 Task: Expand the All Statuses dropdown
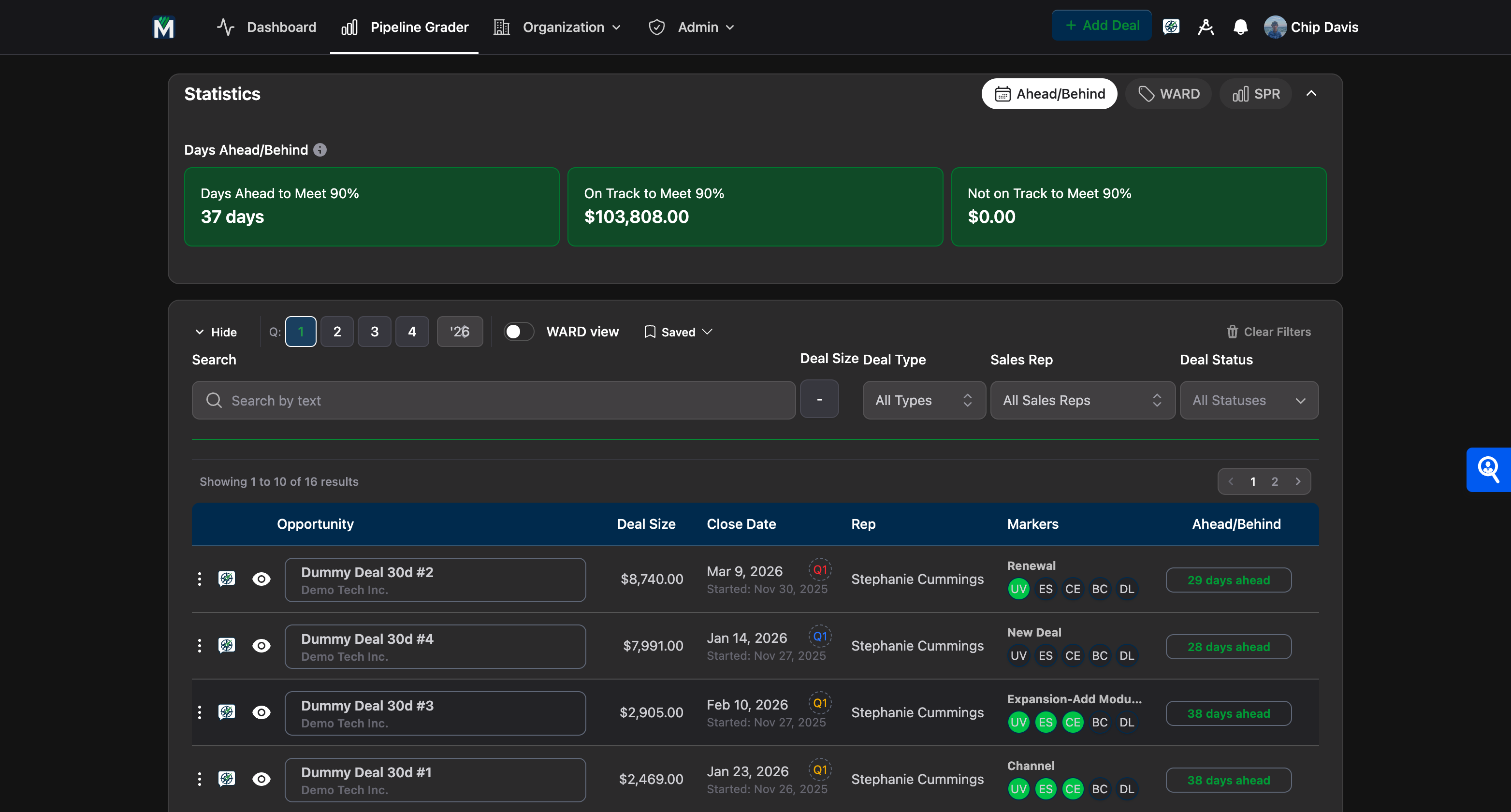[x=1249, y=400]
